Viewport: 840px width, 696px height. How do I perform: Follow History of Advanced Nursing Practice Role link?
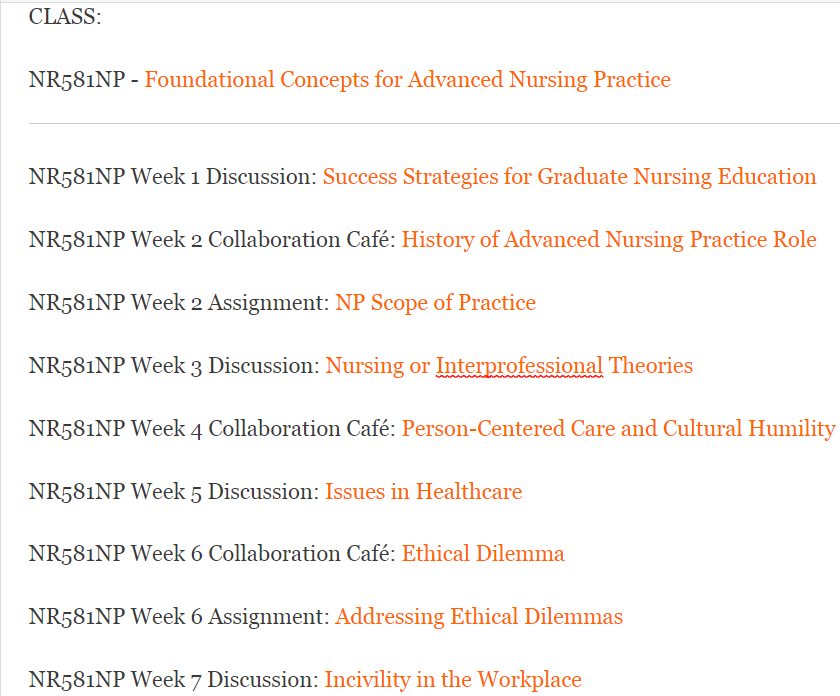point(608,240)
